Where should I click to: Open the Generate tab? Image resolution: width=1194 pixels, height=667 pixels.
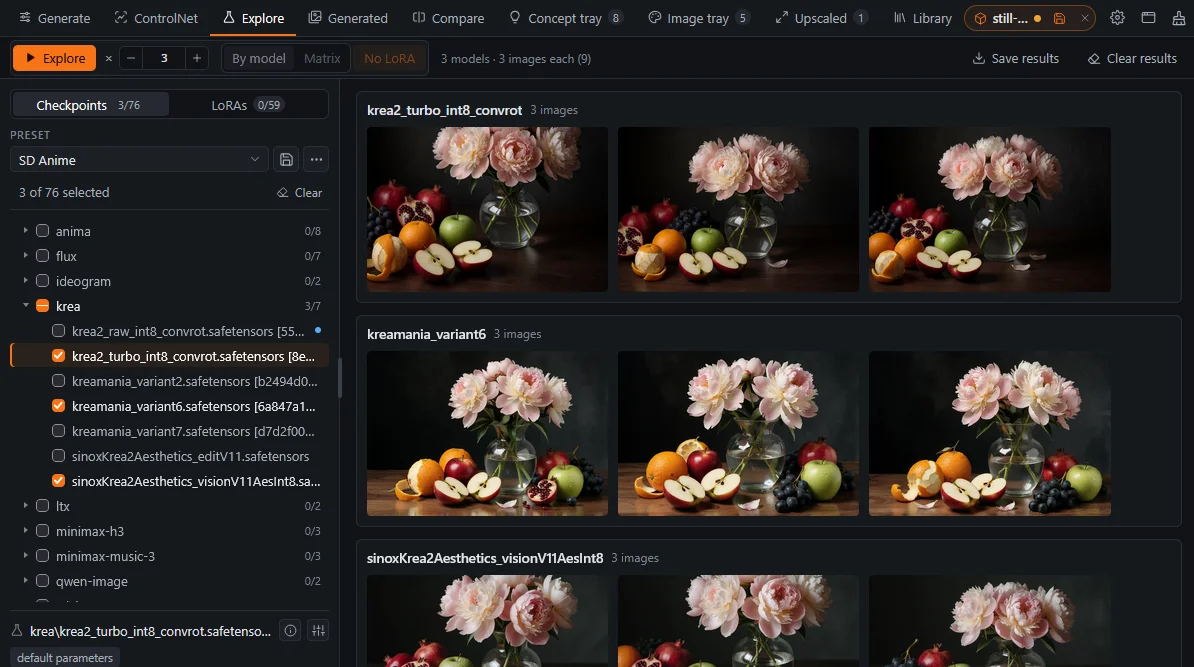tap(54, 18)
